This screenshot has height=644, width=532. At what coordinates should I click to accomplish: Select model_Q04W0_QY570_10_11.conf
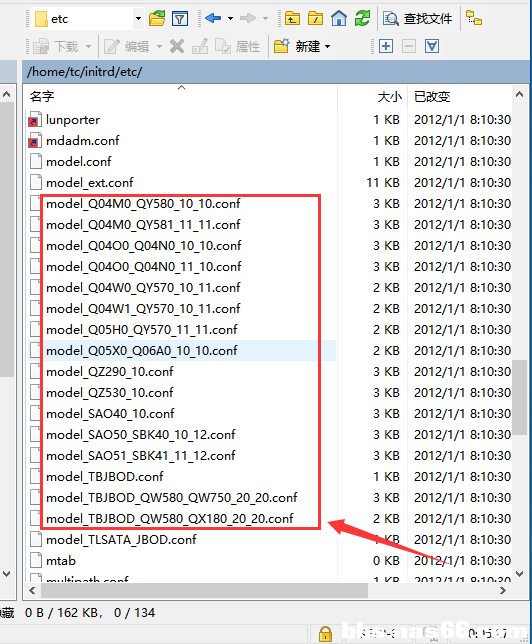click(x=143, y=288)
